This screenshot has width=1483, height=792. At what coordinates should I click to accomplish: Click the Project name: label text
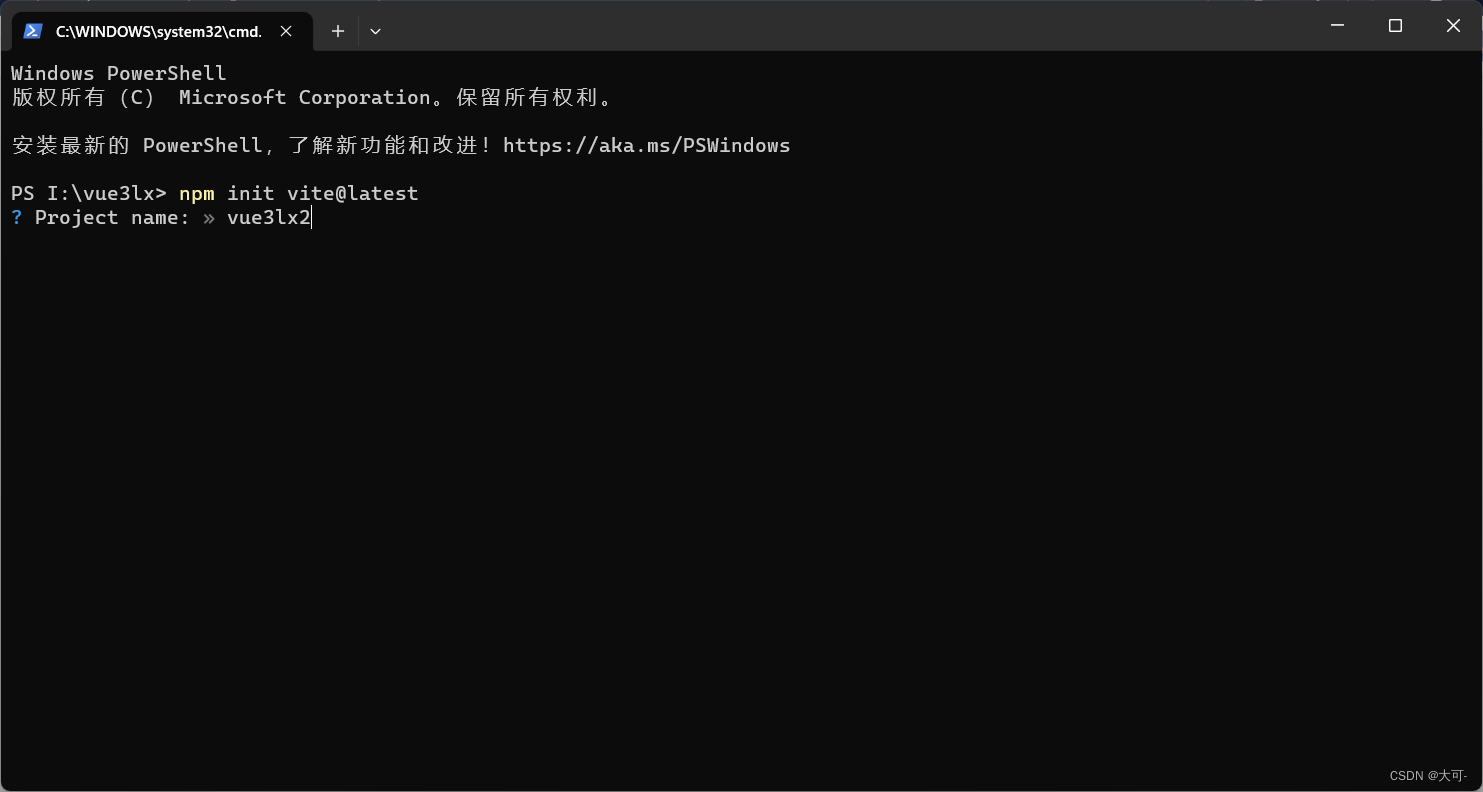pyautogui.click(x=112, y=217)
